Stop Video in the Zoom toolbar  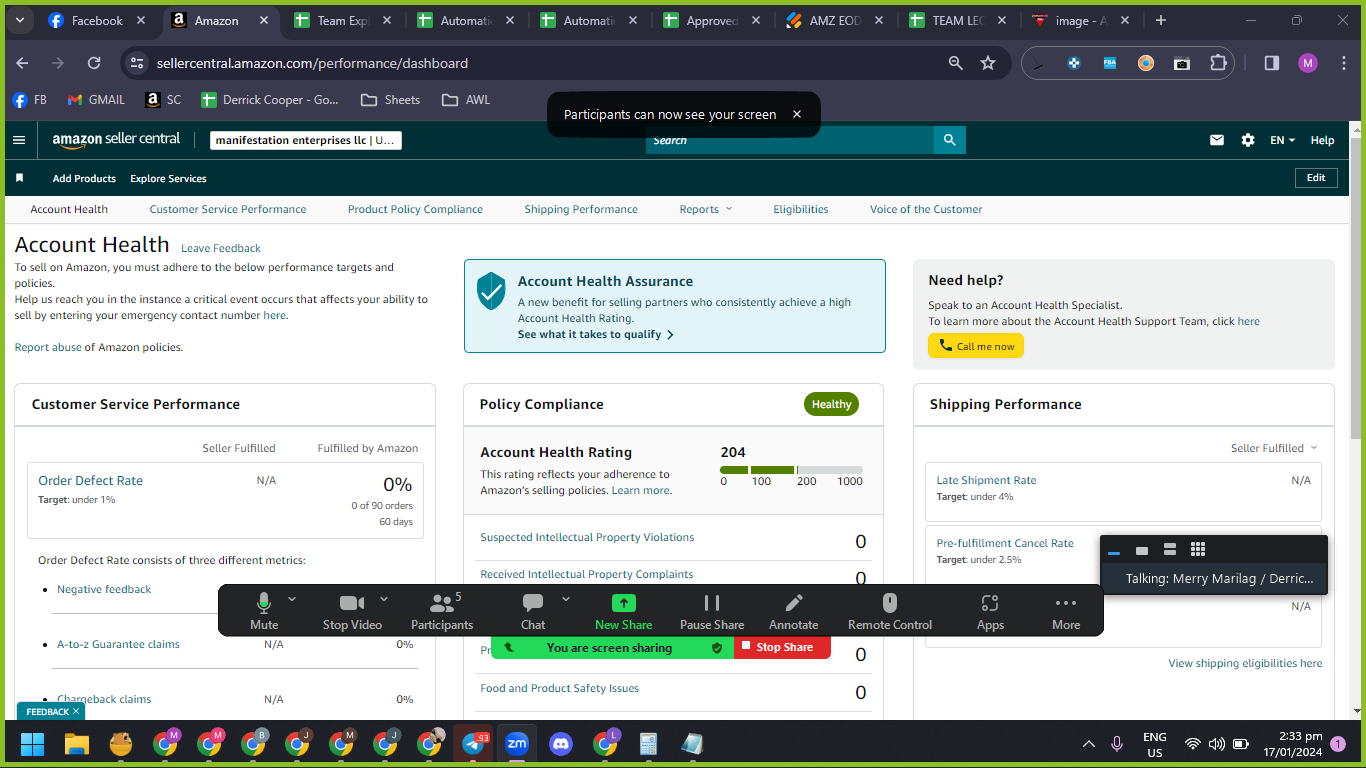pos(352,612)
